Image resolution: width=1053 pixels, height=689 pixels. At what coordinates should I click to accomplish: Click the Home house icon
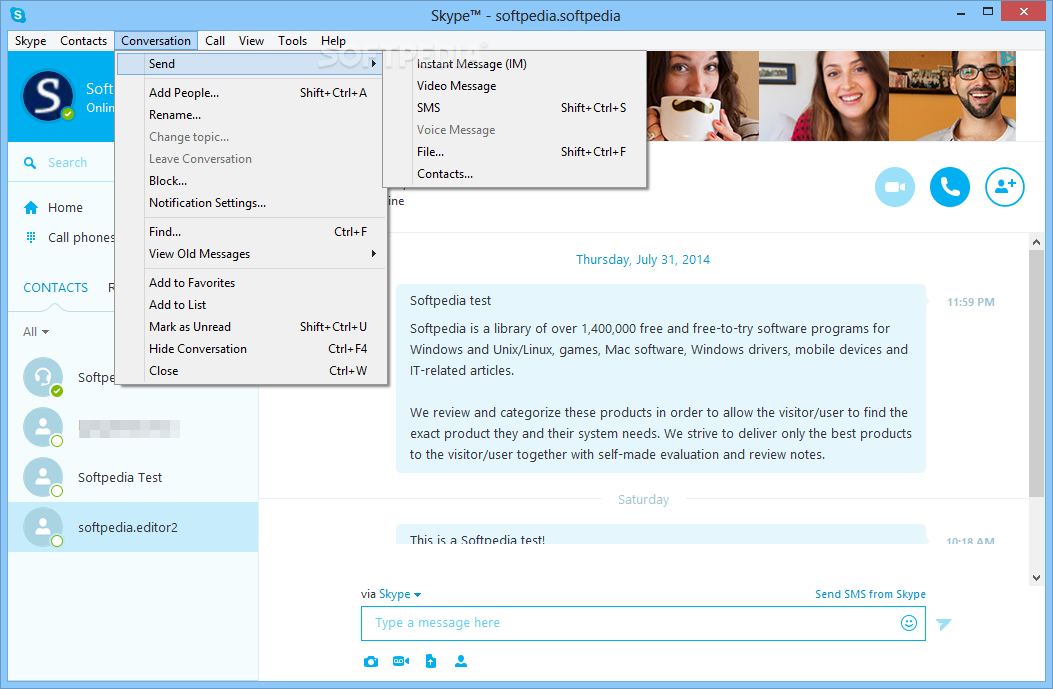click(31, 208)
